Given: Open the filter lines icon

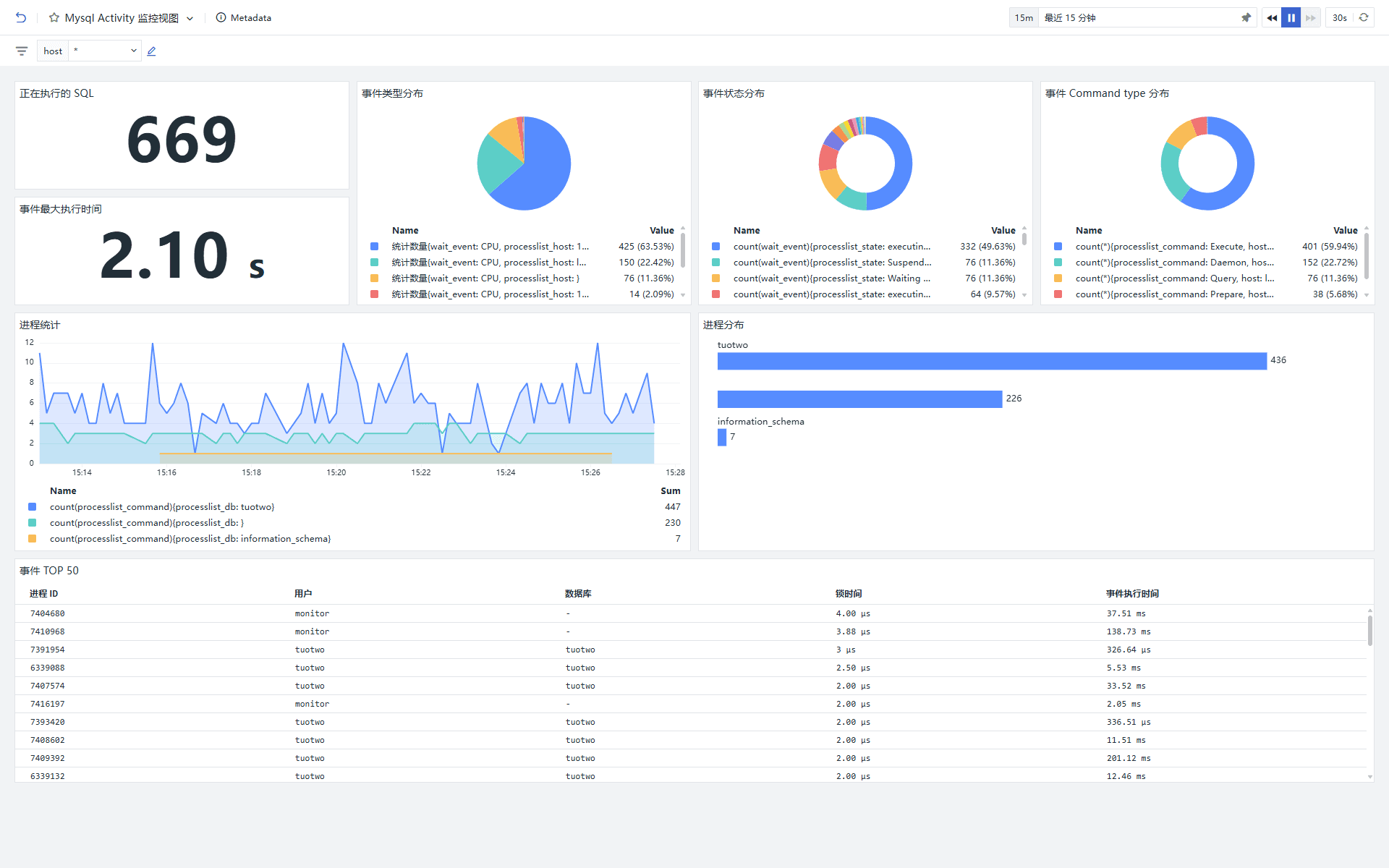Looking at the screenshot, I should coord(22,51).
